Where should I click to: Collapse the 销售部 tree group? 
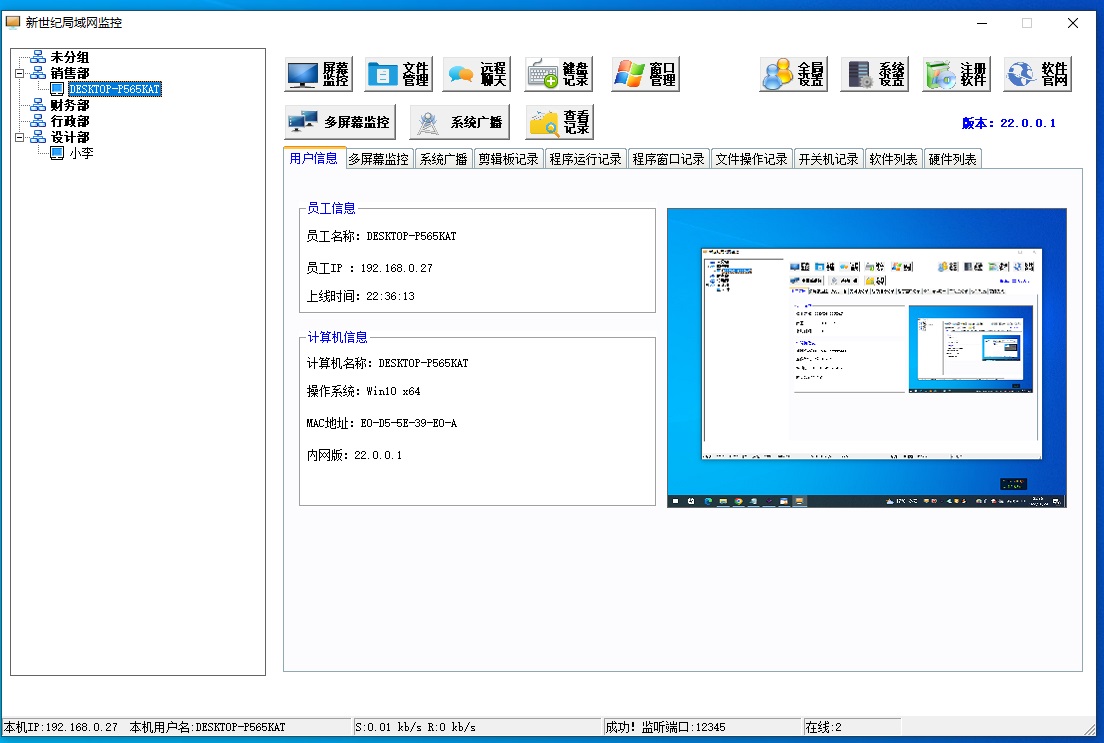click(19, 73)
